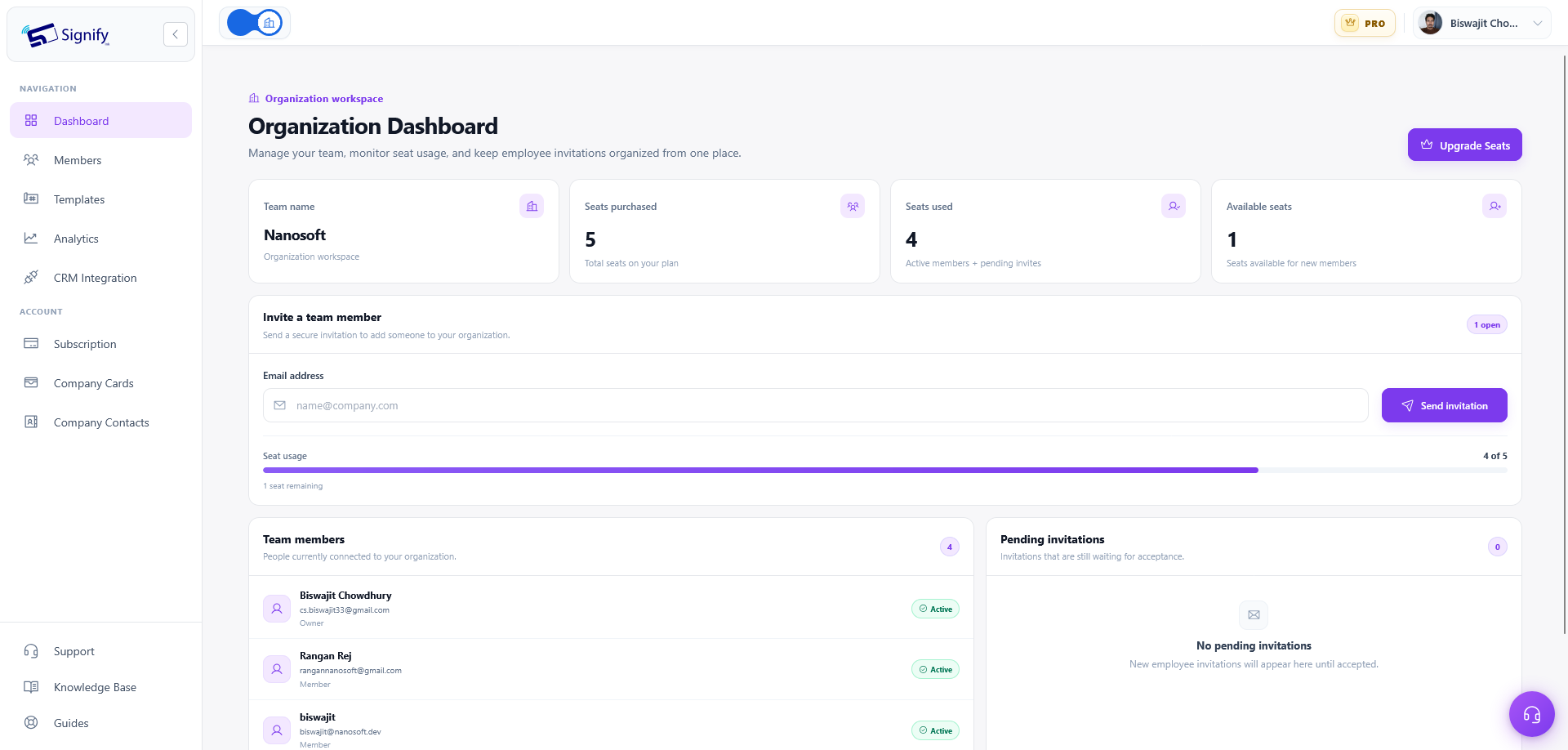Click the '4 of 5' seat usage value

pos(1495,456)
